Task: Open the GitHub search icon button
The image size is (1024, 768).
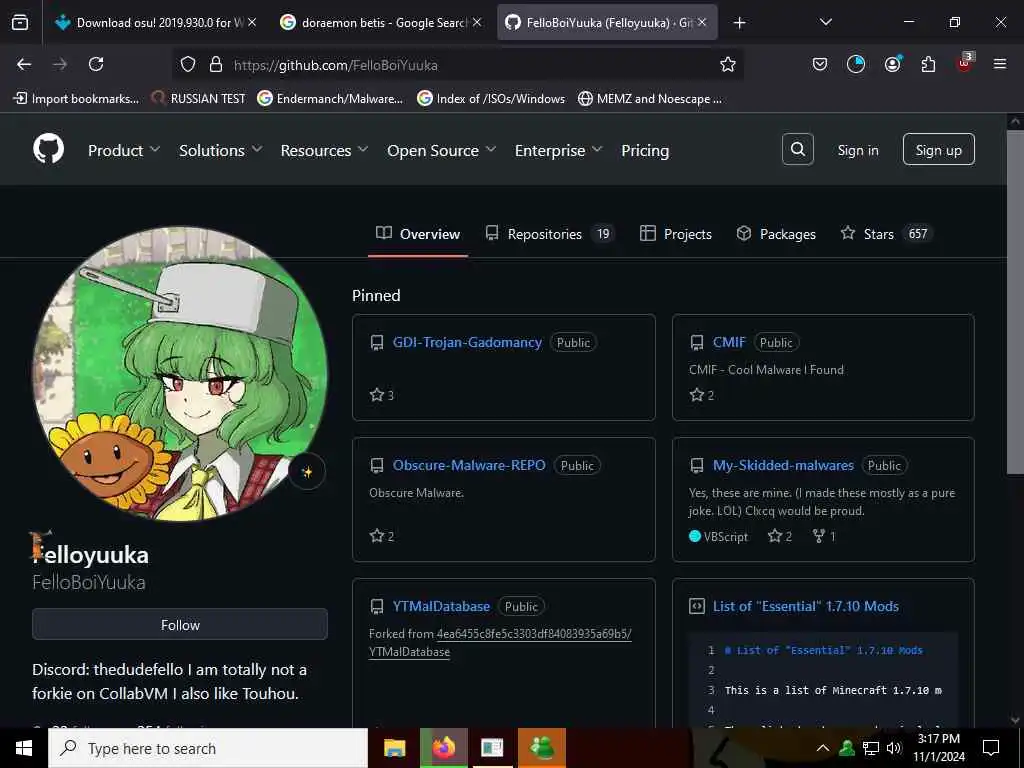Action: [797, 150]
